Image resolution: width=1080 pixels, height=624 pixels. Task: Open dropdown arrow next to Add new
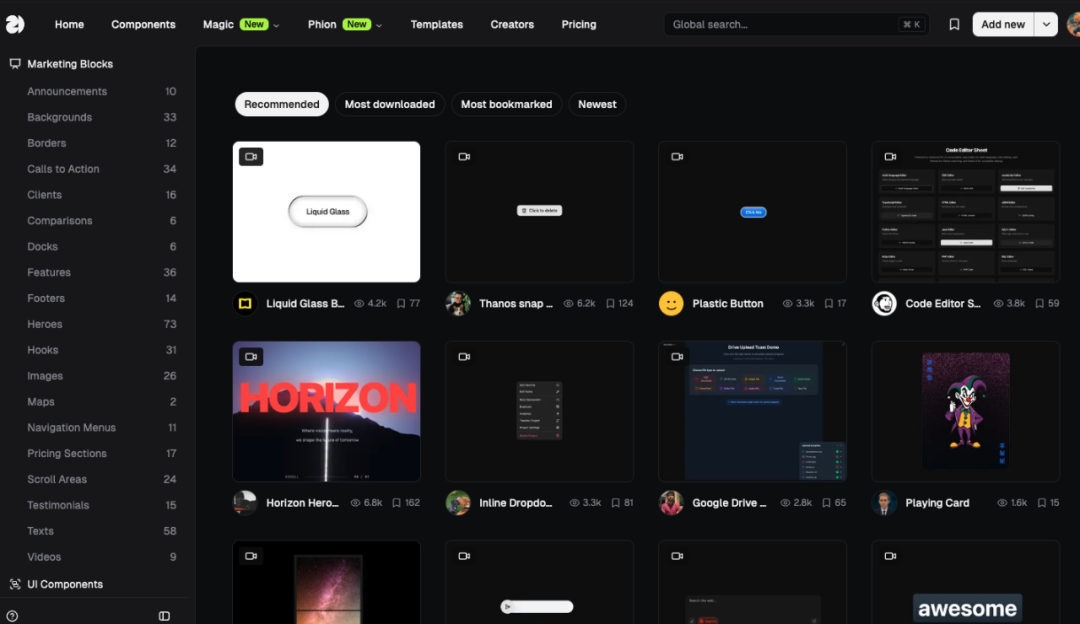(1046, 24)
